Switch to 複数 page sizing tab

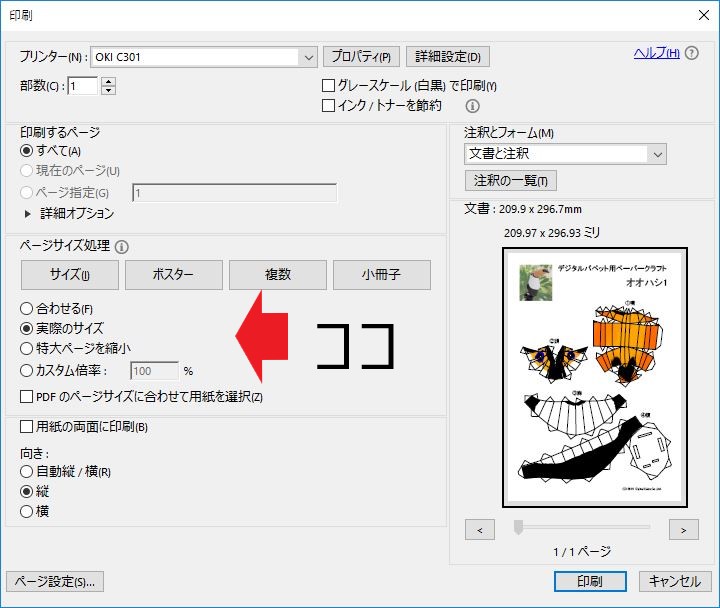[x=278, y=275]
